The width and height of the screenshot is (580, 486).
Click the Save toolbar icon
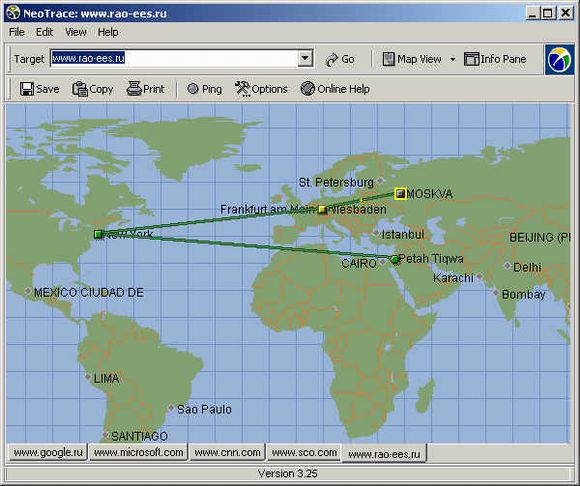click(x=27, y=89)
